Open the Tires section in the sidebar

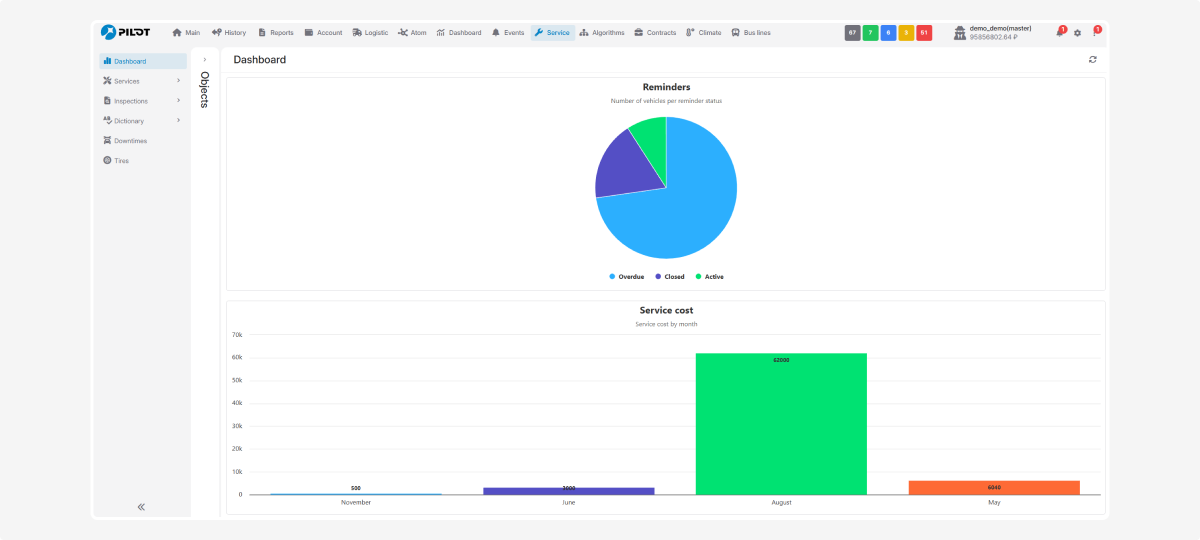coord(121,161)
